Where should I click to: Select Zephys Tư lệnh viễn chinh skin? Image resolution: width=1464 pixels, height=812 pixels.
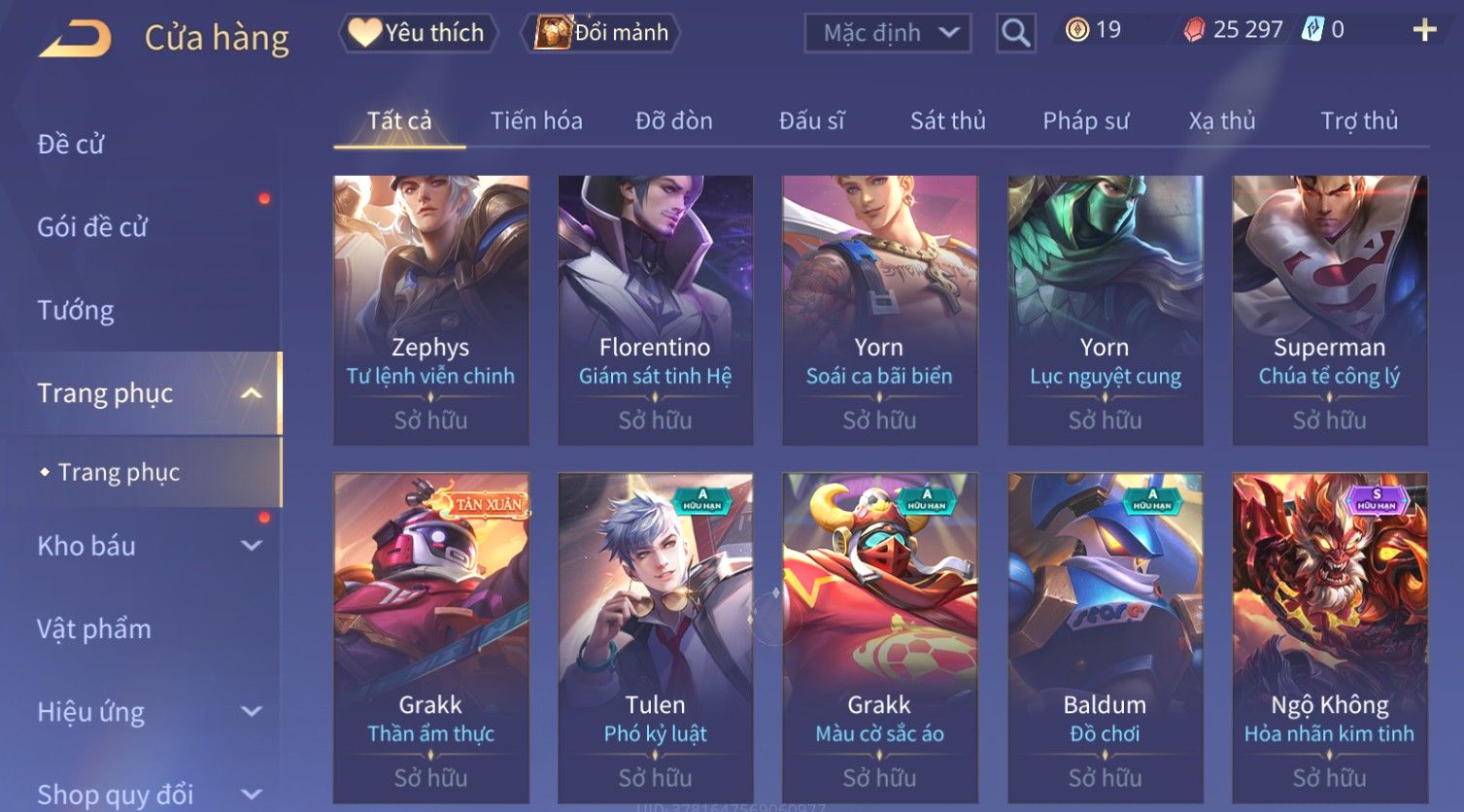click(x=431, y=310)
